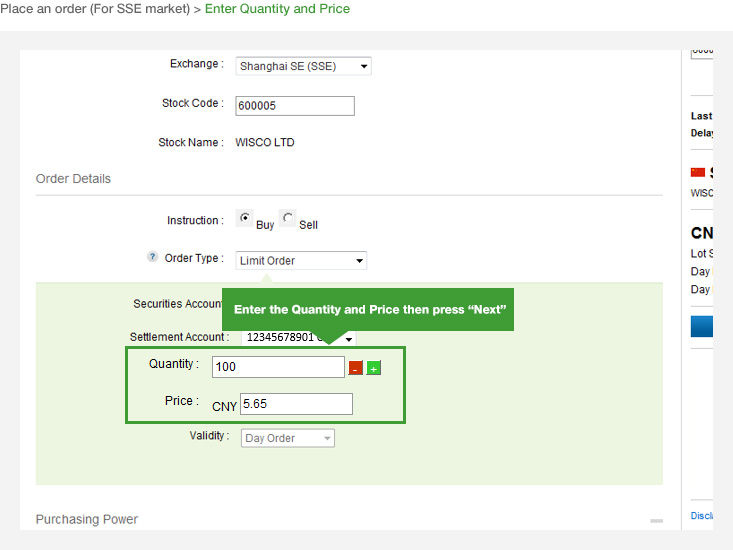The image size is (733, 550).
Task: Click the Quantity input field
Action: coord(278,367)
